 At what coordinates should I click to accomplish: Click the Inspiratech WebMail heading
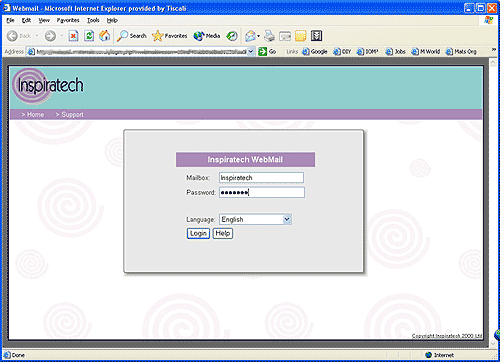[x=245, y=160]
